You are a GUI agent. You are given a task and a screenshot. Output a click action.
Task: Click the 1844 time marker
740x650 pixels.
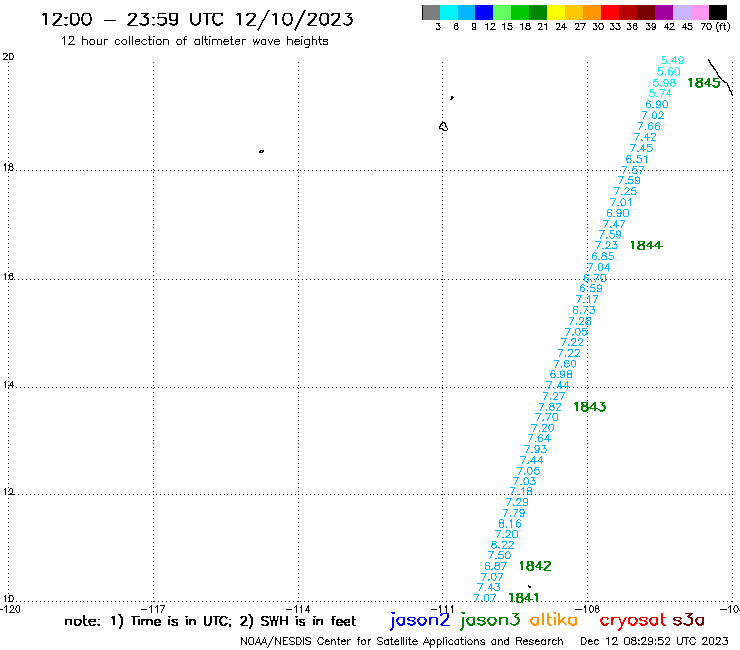(x=646, y=245)
